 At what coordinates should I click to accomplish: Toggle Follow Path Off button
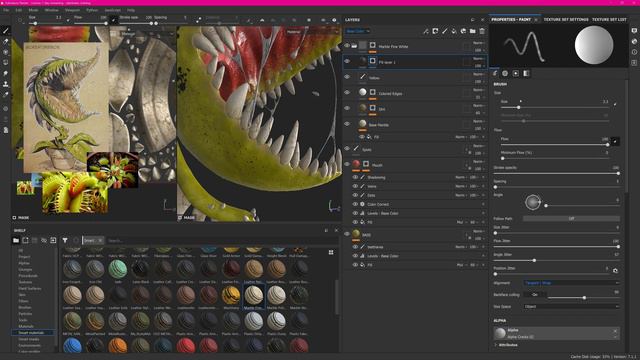tap(571, 218)
